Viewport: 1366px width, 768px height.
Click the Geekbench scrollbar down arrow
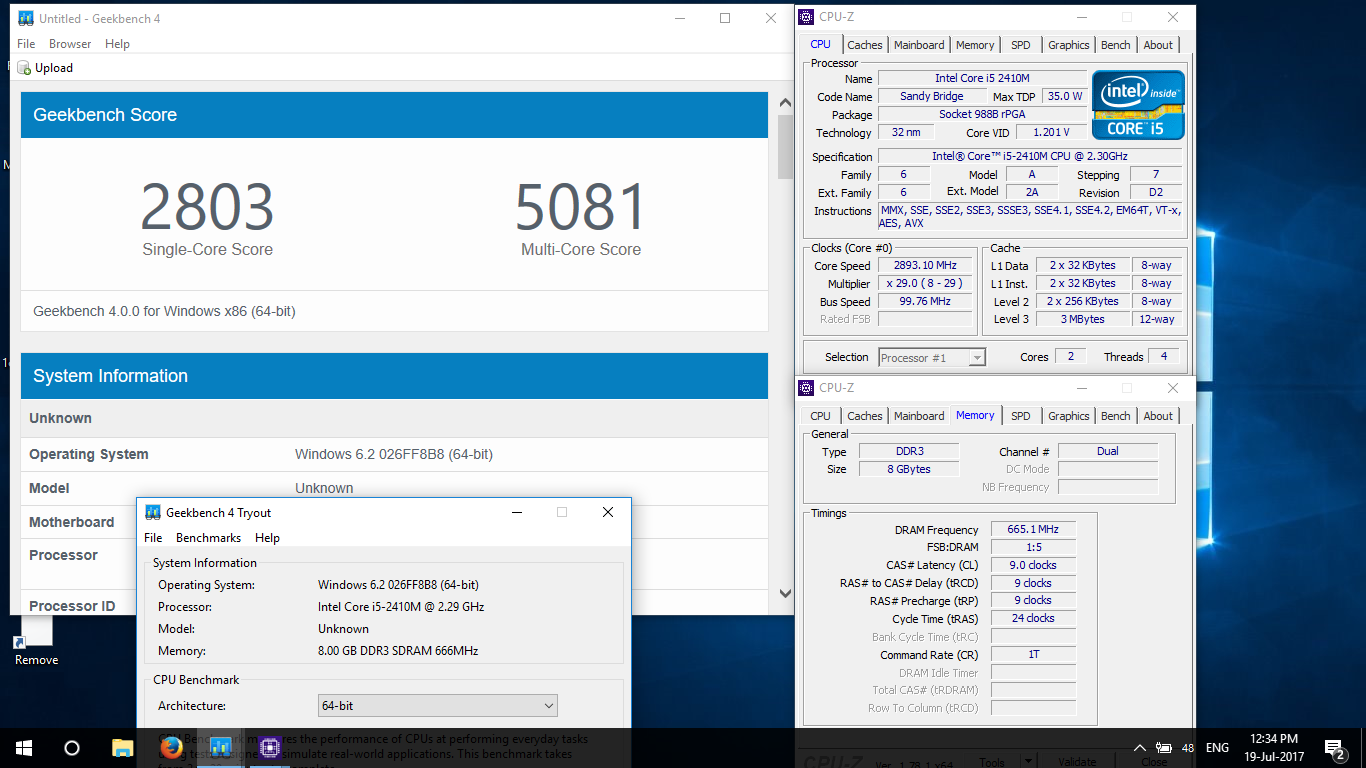pyautogui.click(x=785, y=593)
